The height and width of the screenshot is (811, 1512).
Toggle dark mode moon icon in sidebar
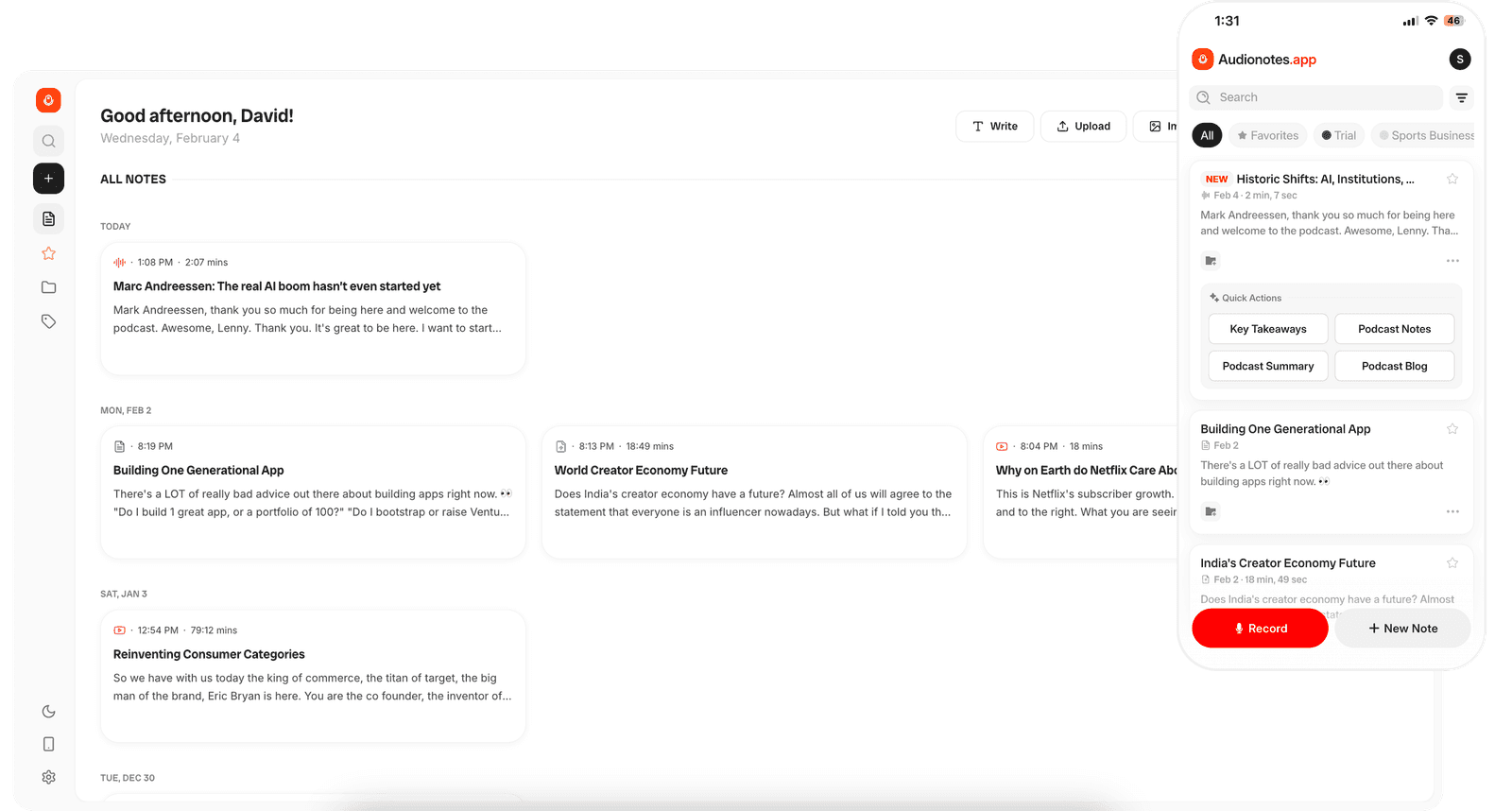click(x=48, y=712)
